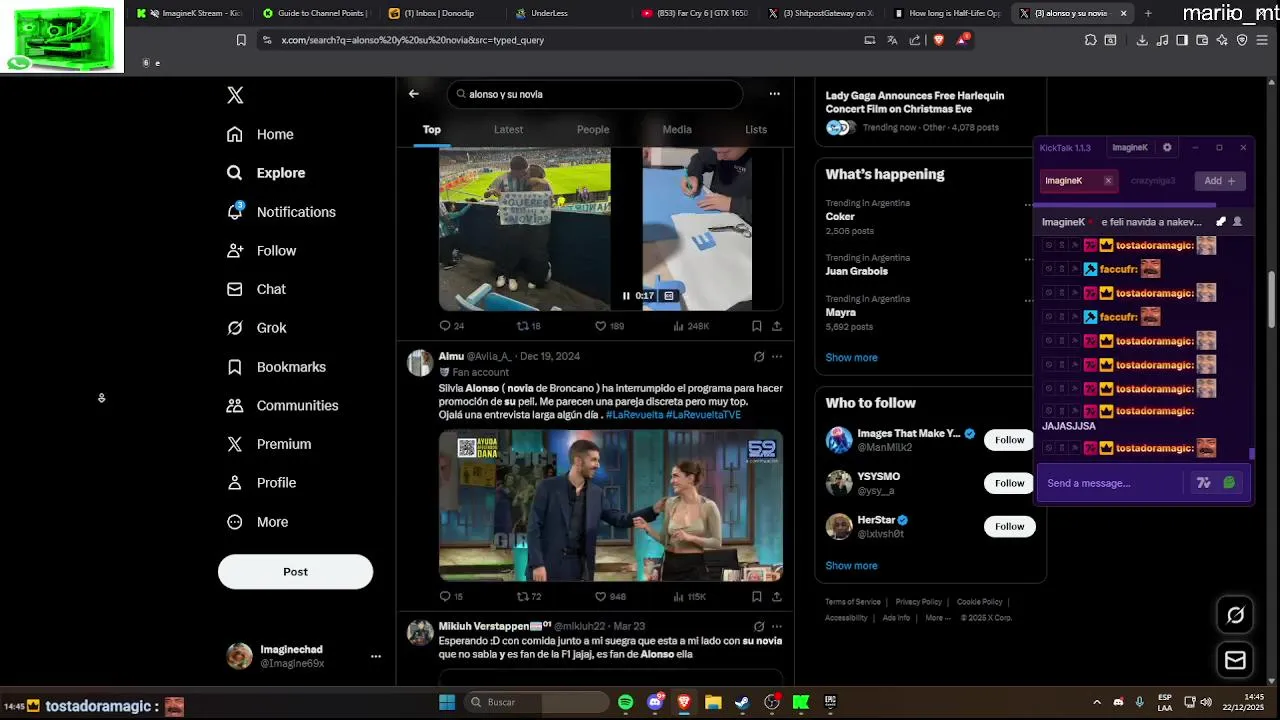Pause the playing video at 0:17

(626, 296)
